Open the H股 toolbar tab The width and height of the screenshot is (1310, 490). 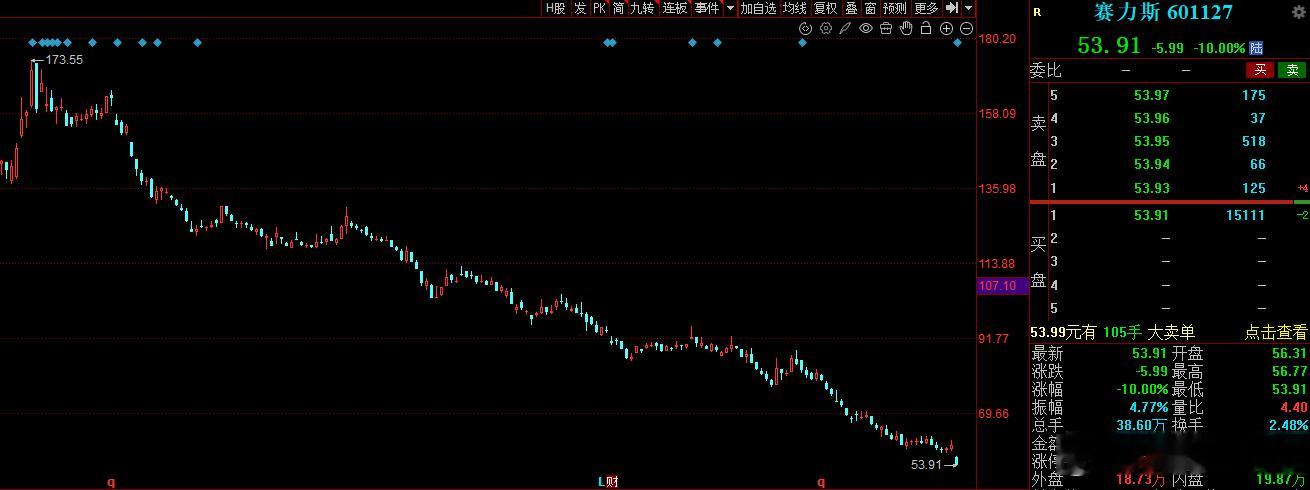pos(555,8)
